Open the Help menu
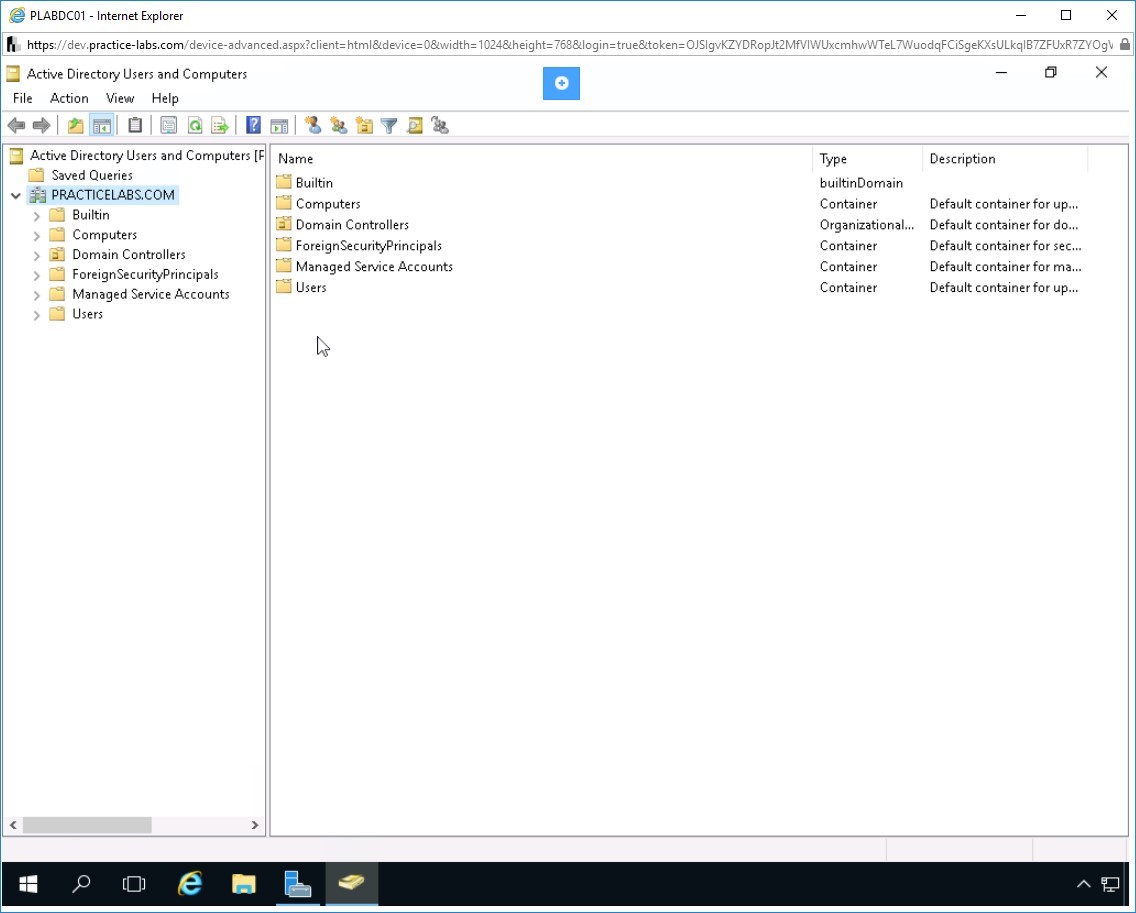Screen dimensions: 1136x913 [x=164, y=98]
